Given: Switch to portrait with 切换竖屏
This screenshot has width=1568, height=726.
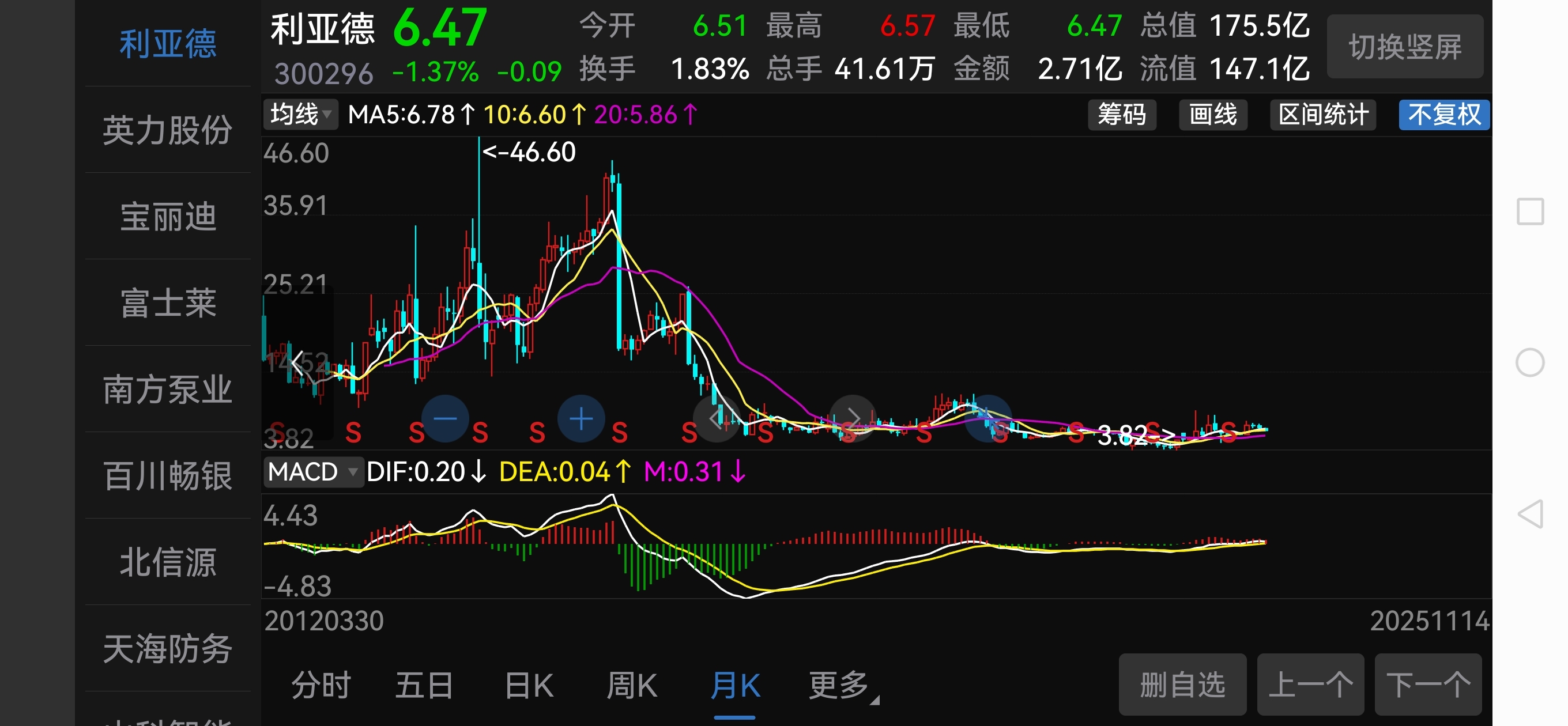Looking at the screenshot, I should [1404, 47].
